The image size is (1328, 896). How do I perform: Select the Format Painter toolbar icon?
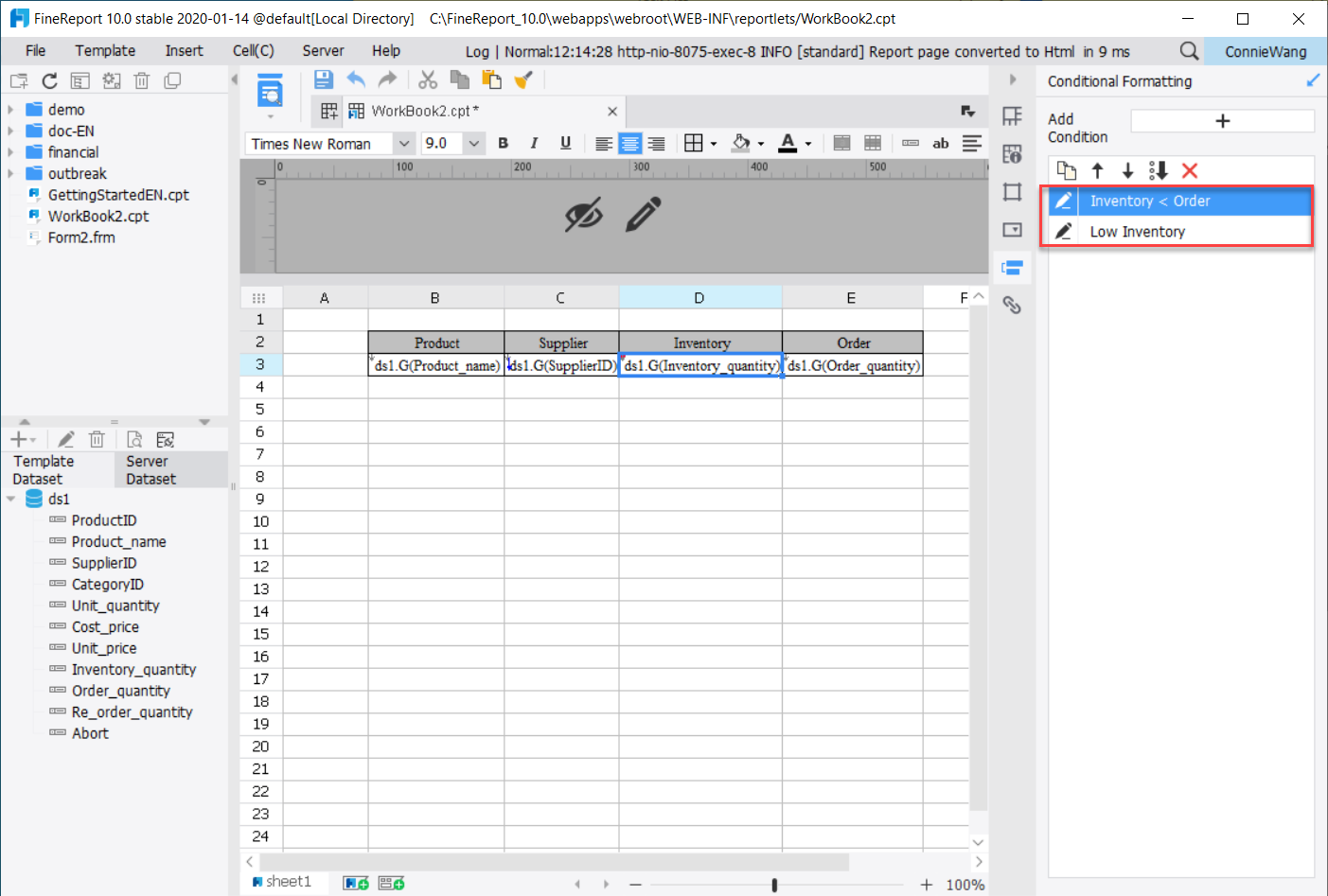[522, 79]
